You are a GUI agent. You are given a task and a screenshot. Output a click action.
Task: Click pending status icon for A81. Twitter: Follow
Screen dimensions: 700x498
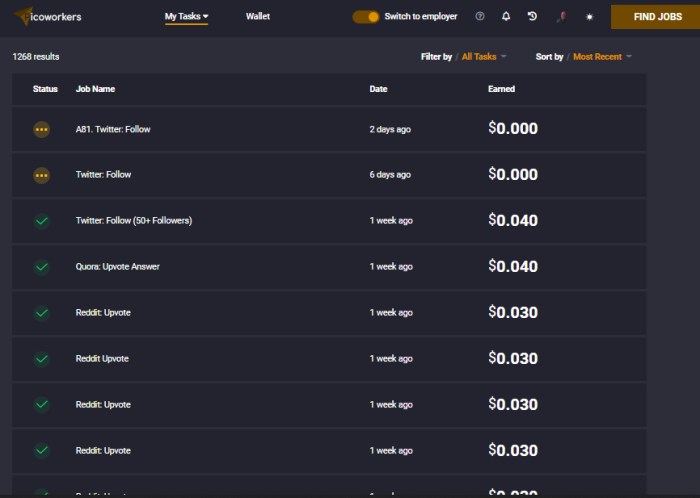click(42, 129)
